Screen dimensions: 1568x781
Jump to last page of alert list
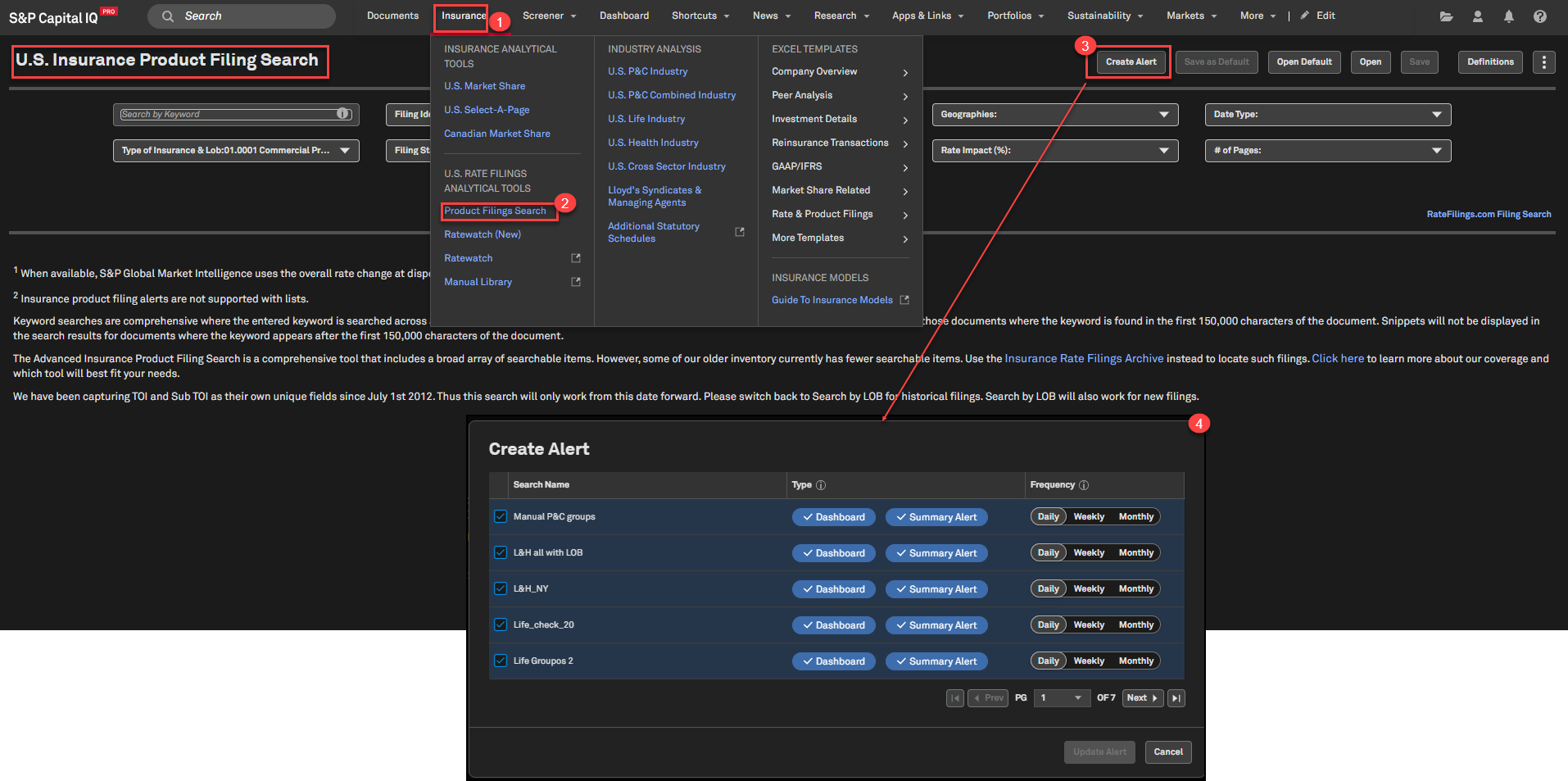1176,698
